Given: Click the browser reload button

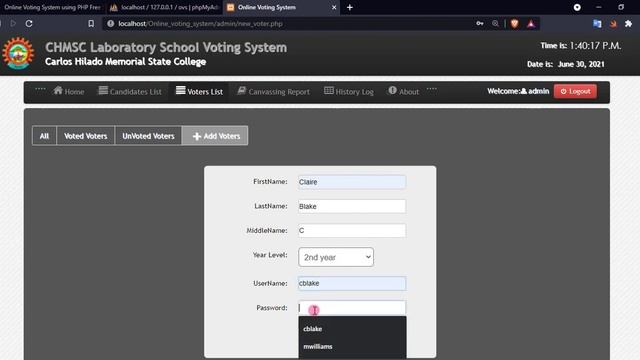Looking at the screenshot, I should point(29,24).
